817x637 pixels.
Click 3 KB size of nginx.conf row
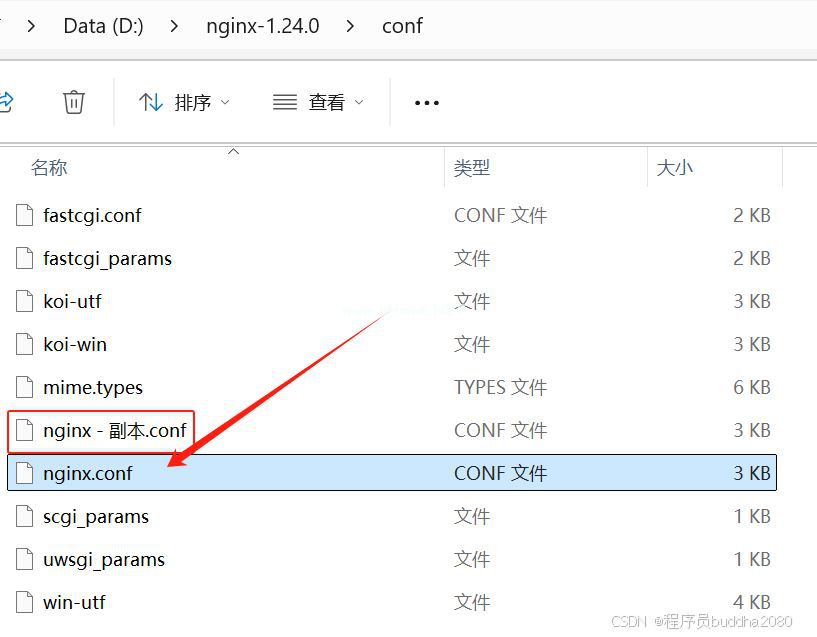click(751, 473)
